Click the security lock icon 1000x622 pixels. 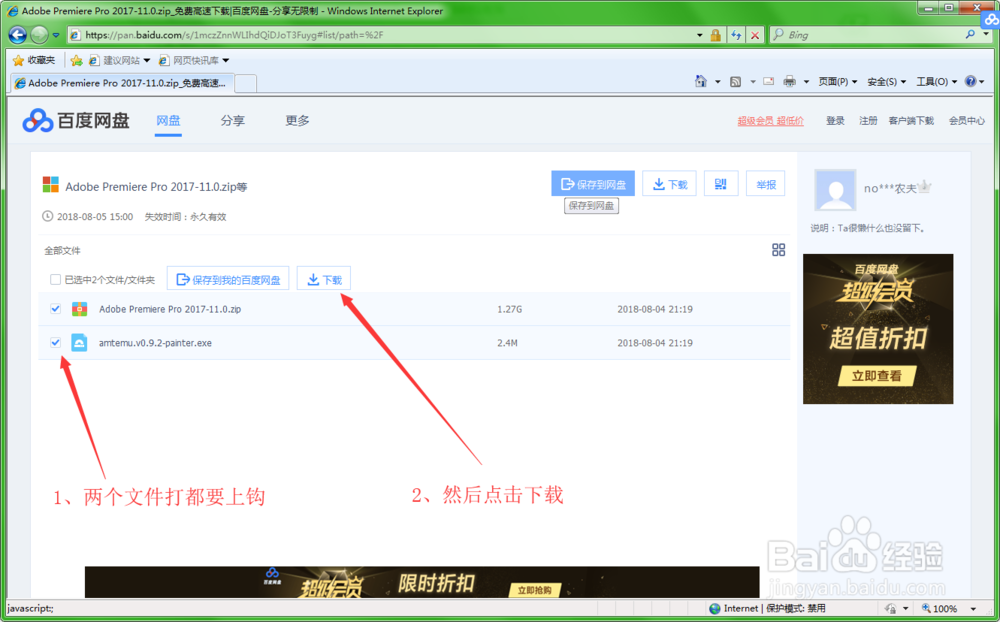(716, 35)
